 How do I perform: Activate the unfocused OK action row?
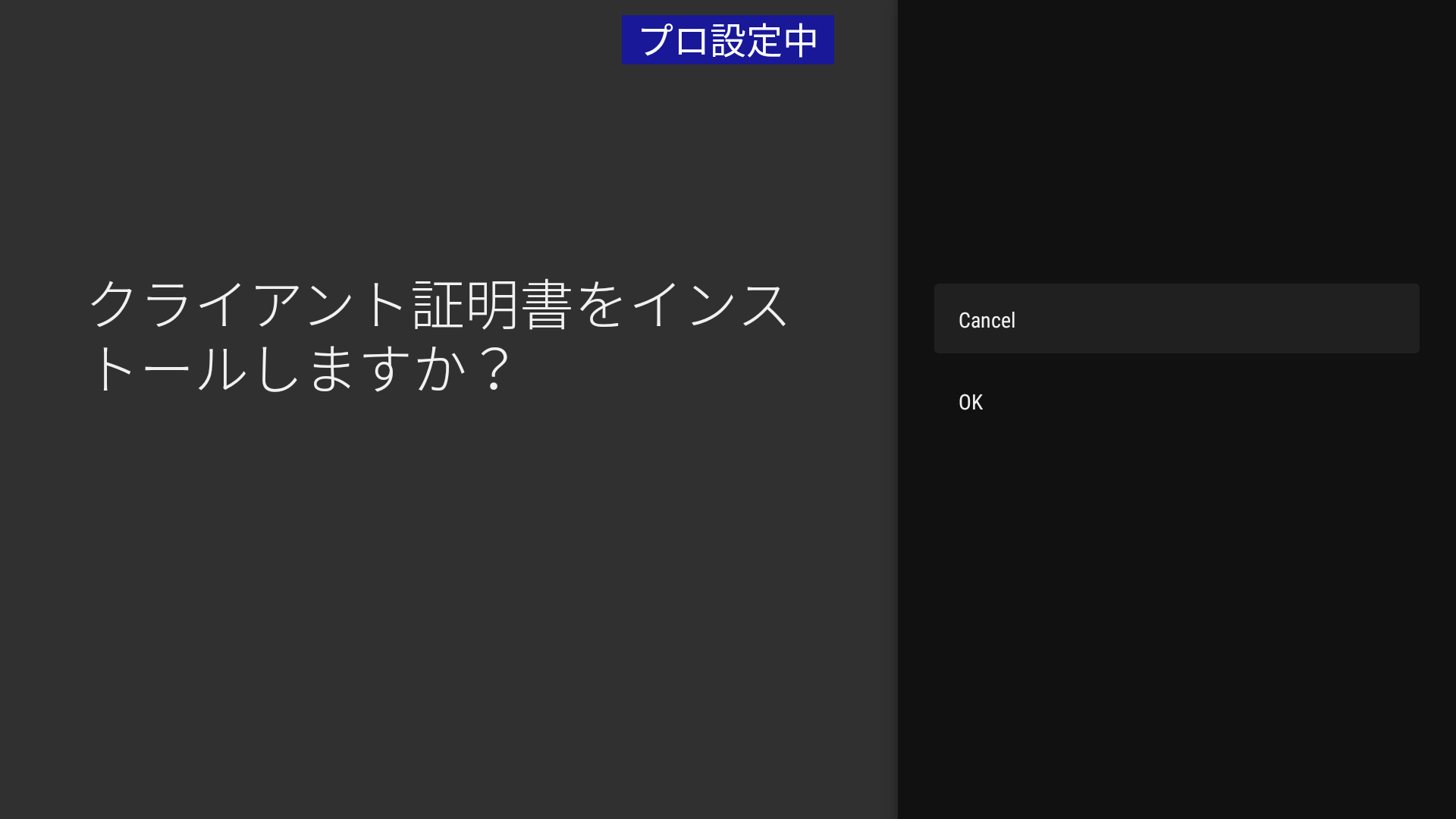click(1175, 402)
